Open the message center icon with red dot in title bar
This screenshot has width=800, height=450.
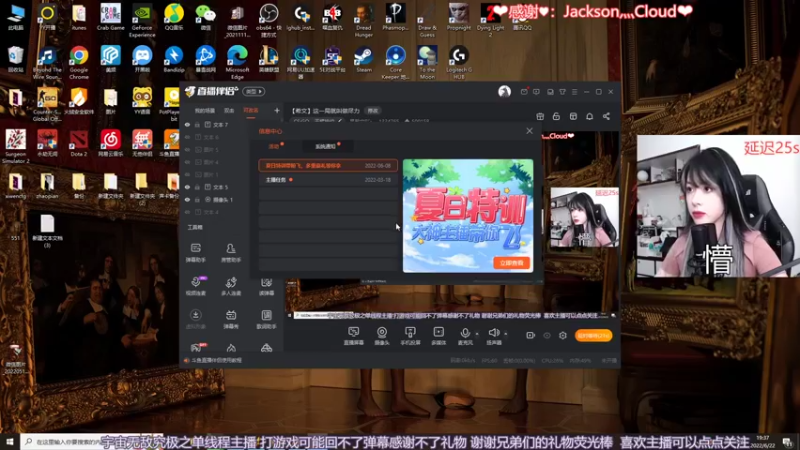pyautogui.click(x=524, y=92)
